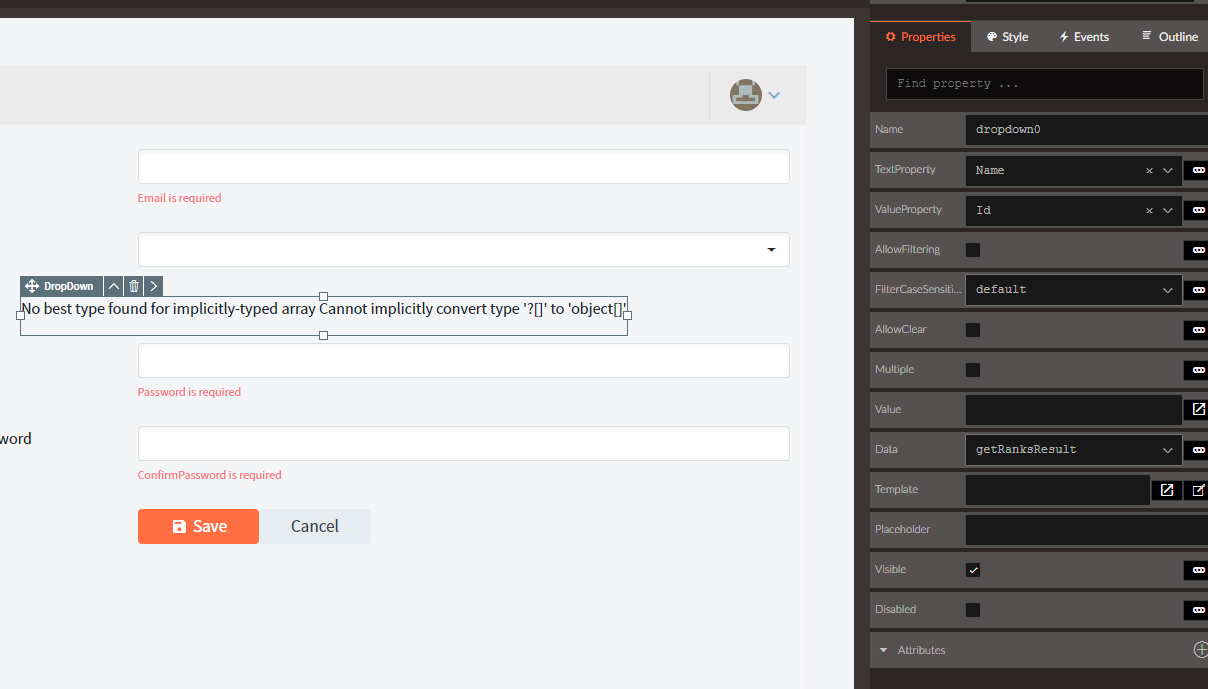This screenshot has height=689, width=1208.
Task: Uncheck the Visible checkbox
Action: point(973,569)
